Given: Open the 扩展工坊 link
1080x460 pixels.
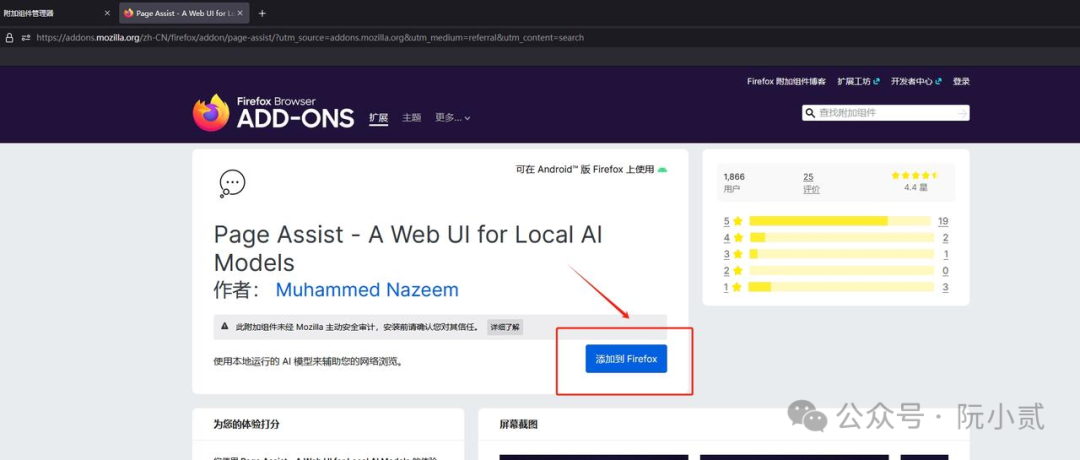Looking at the screenshot, I should [x=858, y=81].
